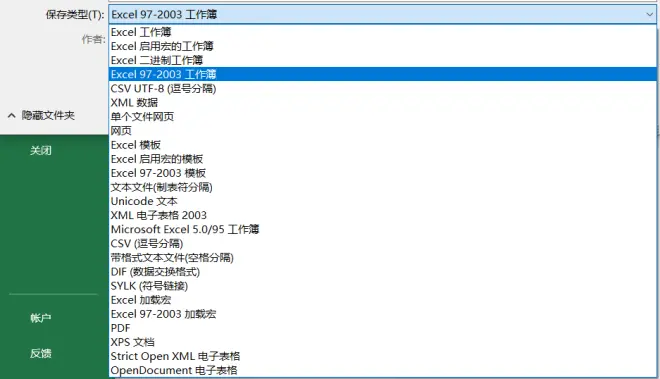
Task: Choose XML 电子表格 2003 format
Action: point(383,216)
